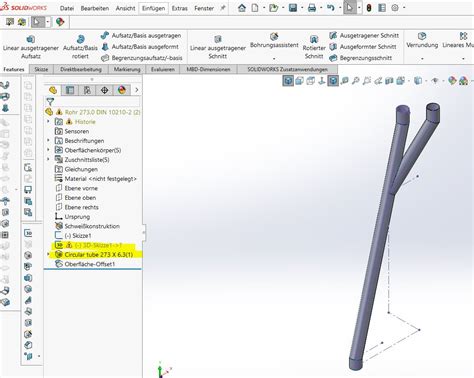Open DisplayManager color sphere tab
This screenshot has width=474, height=378.
122,90
